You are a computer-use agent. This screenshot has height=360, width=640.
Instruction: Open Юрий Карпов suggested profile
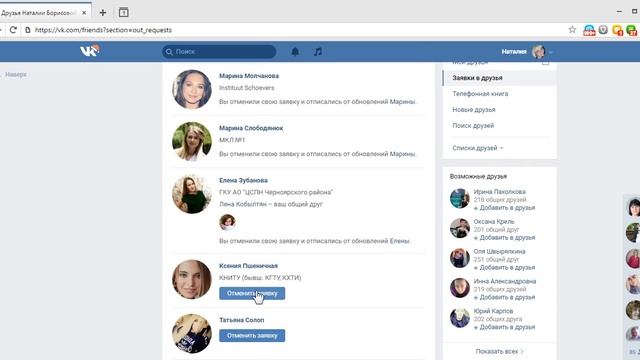493,311
